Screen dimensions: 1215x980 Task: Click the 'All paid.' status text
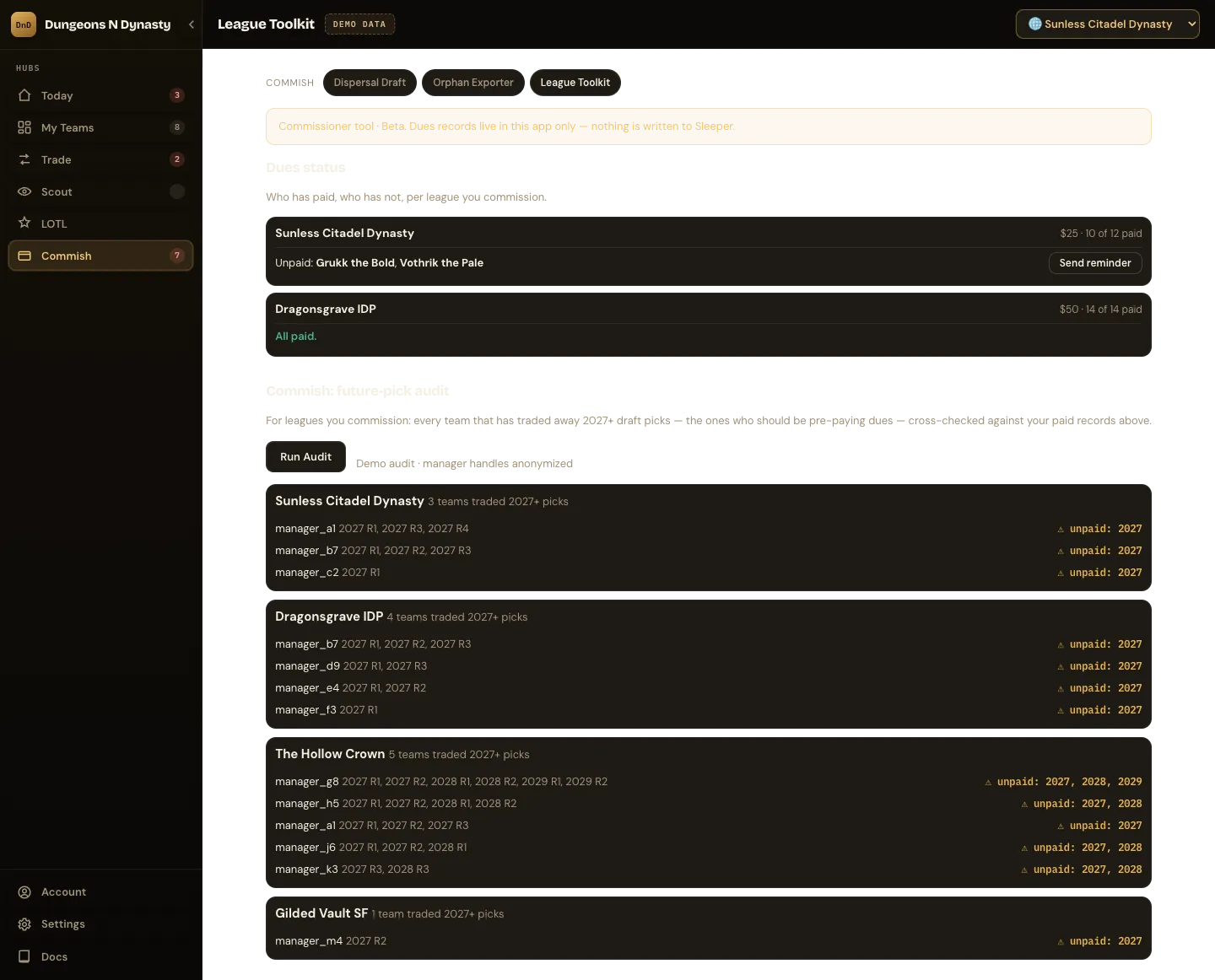click(x=296, y=337)
